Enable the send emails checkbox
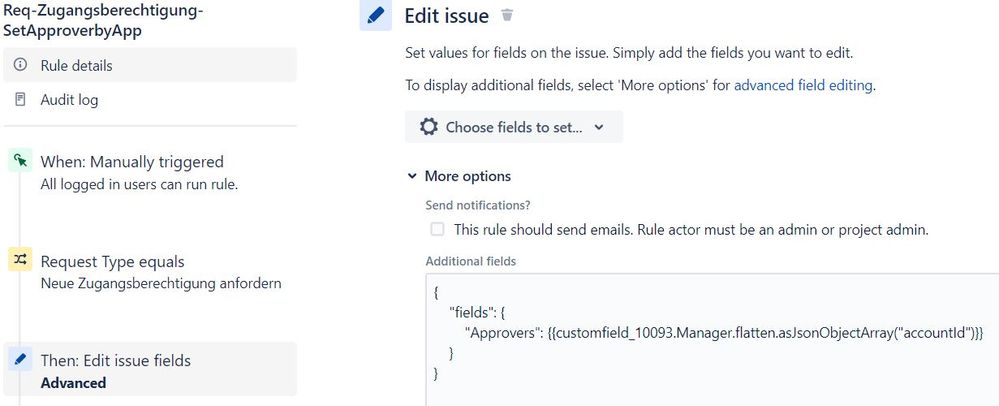 (437, 229)
